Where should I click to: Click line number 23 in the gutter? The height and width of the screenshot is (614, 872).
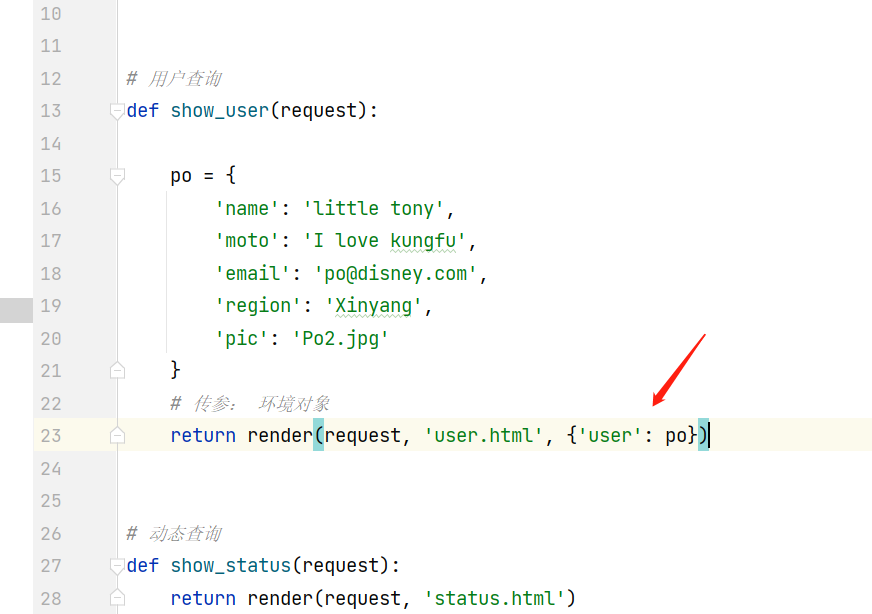(51, 435)
